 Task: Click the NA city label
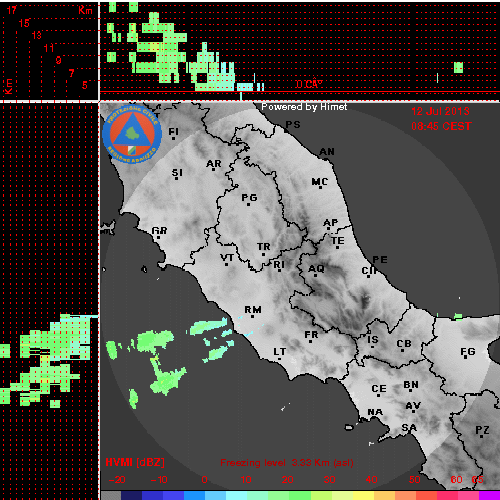375,412
